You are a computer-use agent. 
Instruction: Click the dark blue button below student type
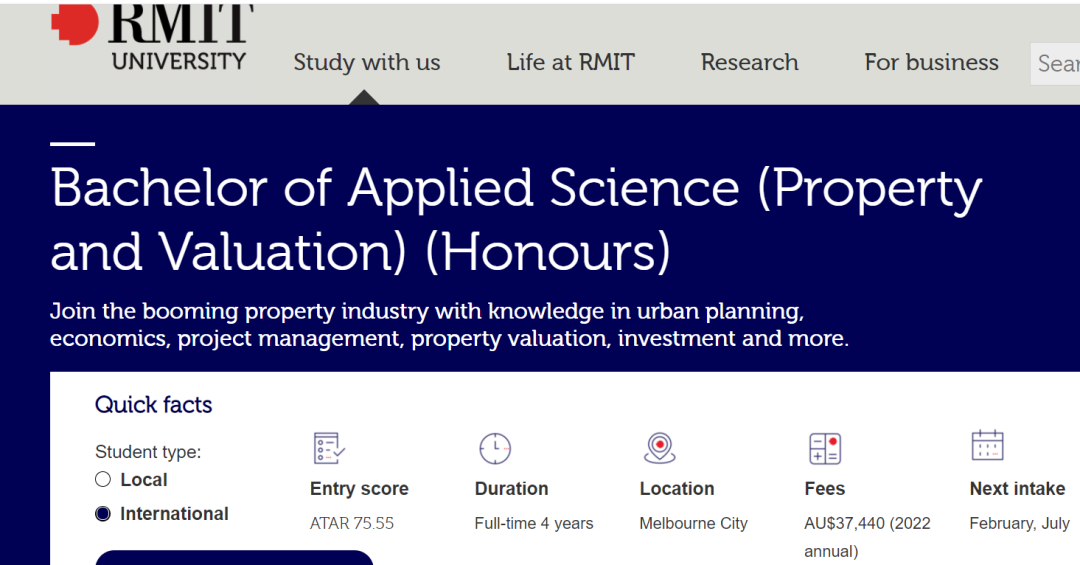click(x=234, y=558)
